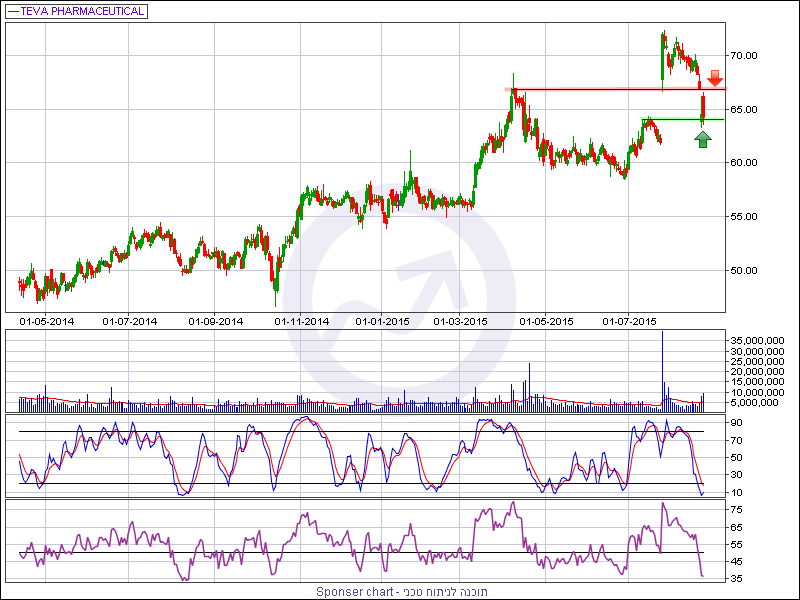Click the 10 level on stochastic panel axis
The width and height of the screenshot is (800, 600).
[x=735, y=492]
